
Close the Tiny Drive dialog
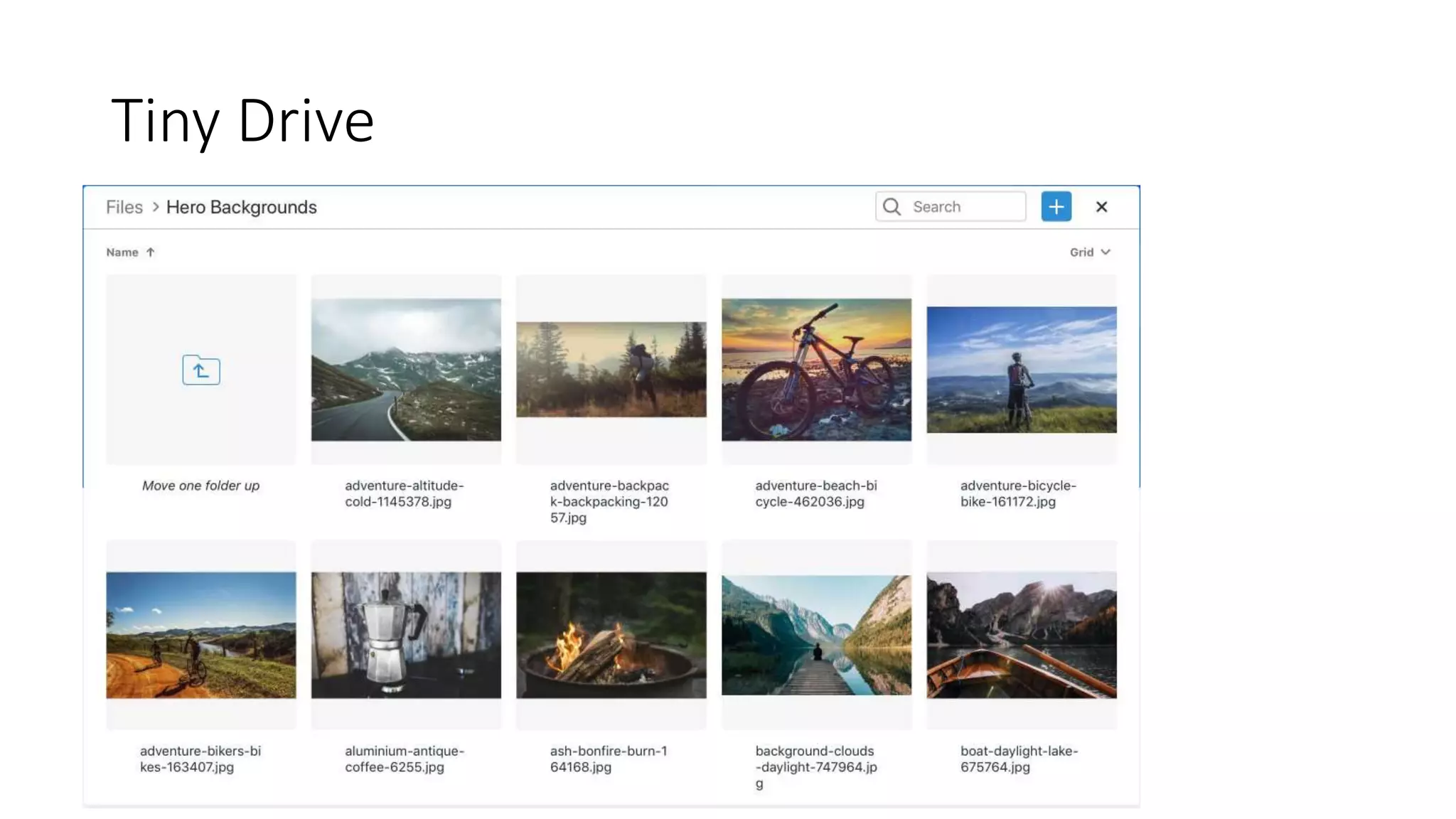click(1101, 207)
